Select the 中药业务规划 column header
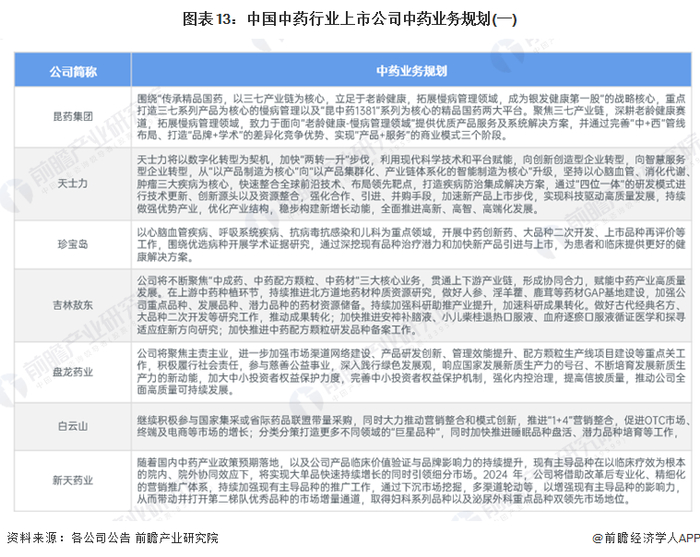 [412, 71]
